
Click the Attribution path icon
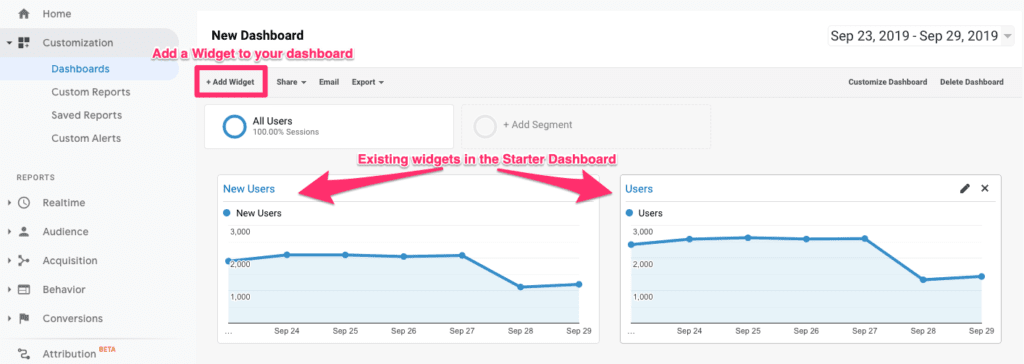click(x=24, y=354)
